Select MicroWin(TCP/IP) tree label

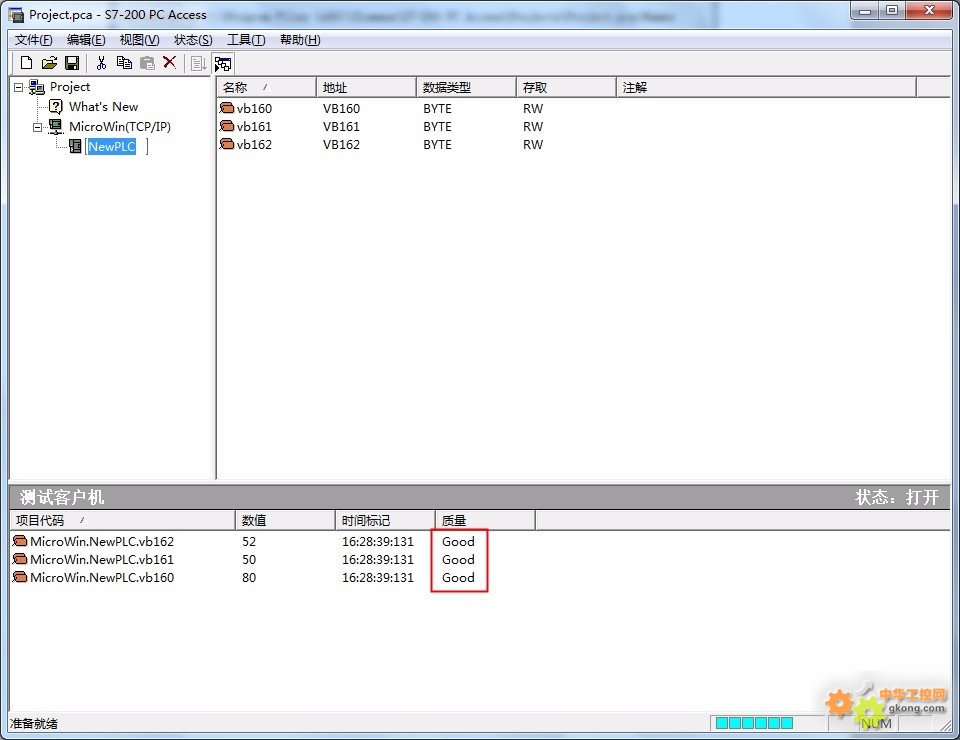coord(120,127)
